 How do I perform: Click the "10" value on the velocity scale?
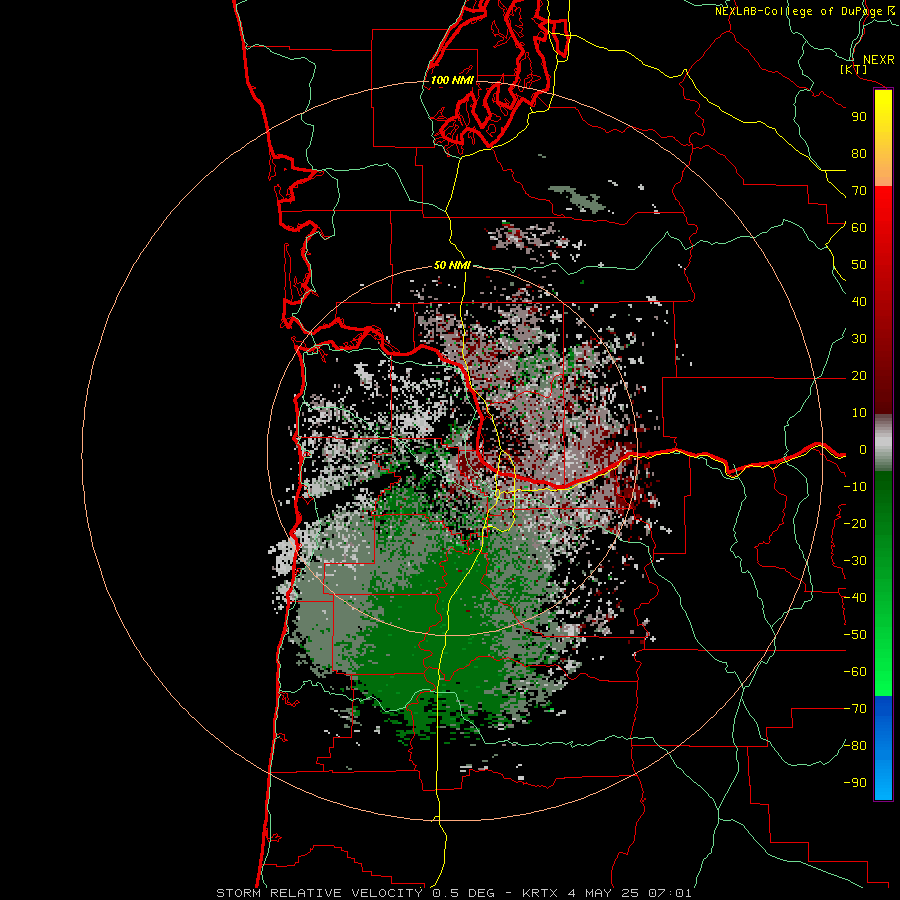859,413
